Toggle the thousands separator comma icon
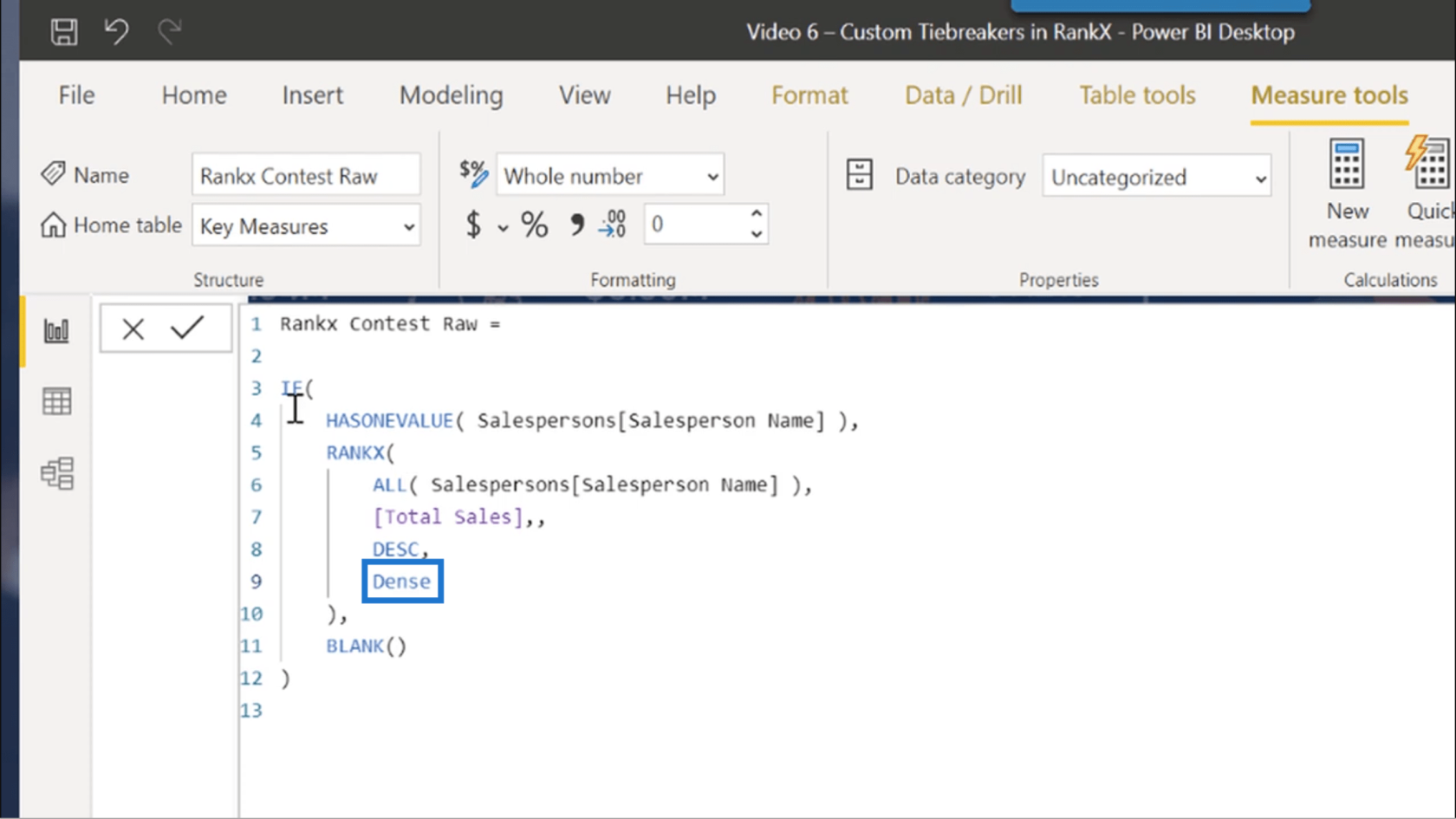 click(x=576, y=225)
